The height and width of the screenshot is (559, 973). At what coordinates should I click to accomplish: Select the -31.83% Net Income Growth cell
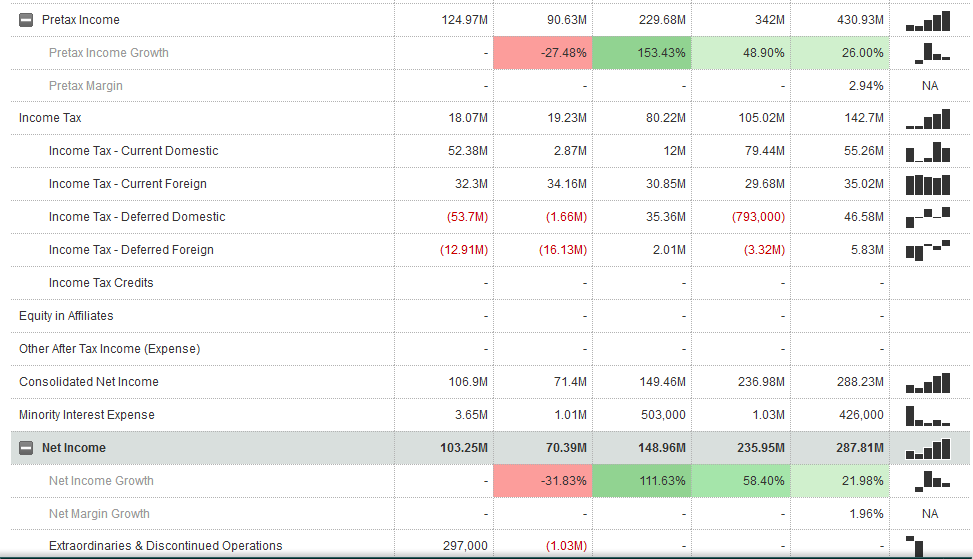(542, 481)
